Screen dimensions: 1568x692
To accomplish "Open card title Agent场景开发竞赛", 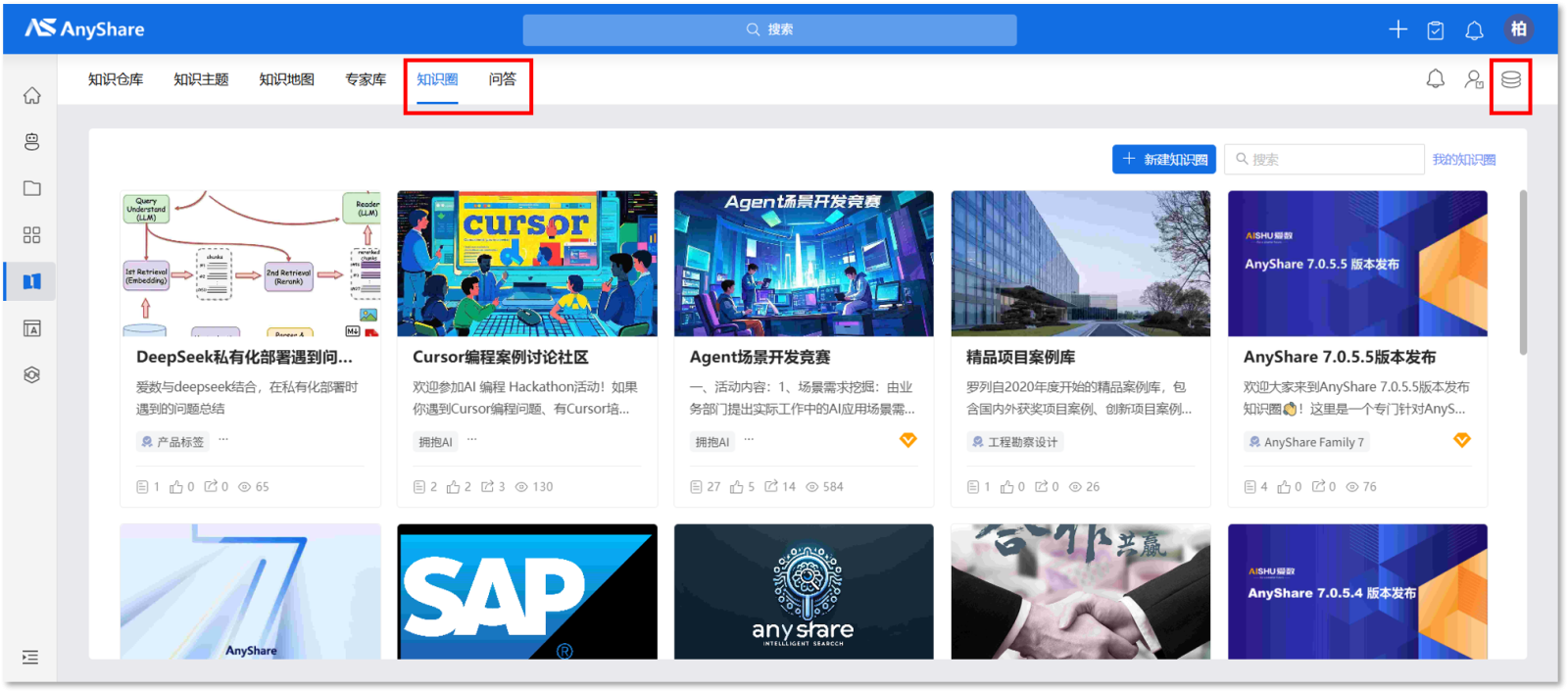I will point(759,358).
